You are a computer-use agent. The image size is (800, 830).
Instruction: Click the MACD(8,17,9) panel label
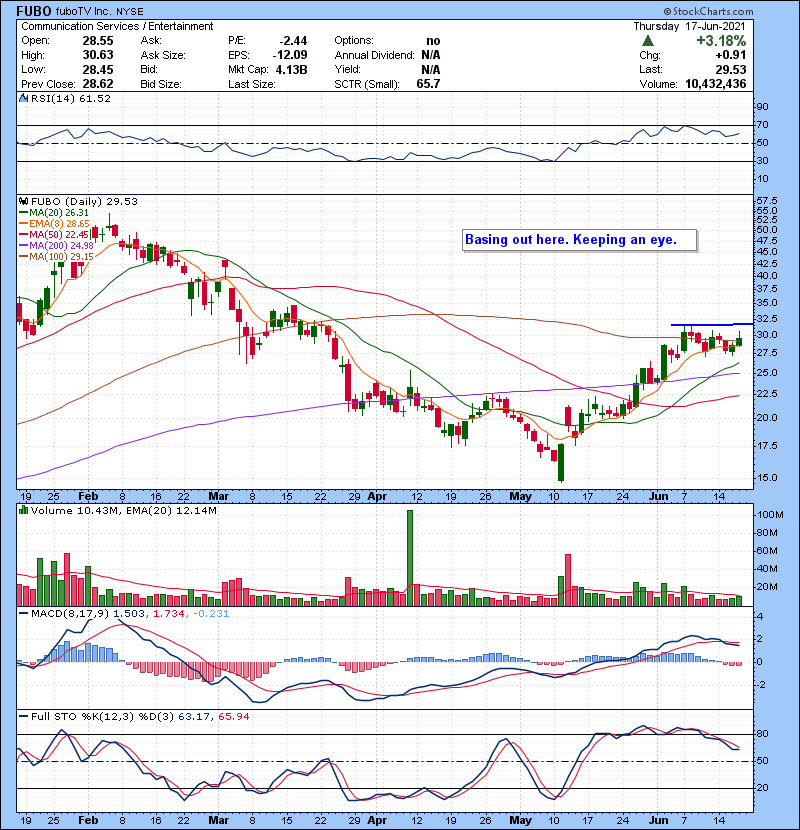click(x=70, y=614)
